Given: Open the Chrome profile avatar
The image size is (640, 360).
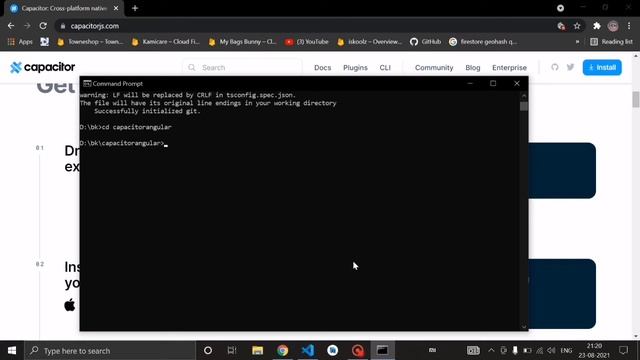Looking at the screenshot, I should coord(613,26).
